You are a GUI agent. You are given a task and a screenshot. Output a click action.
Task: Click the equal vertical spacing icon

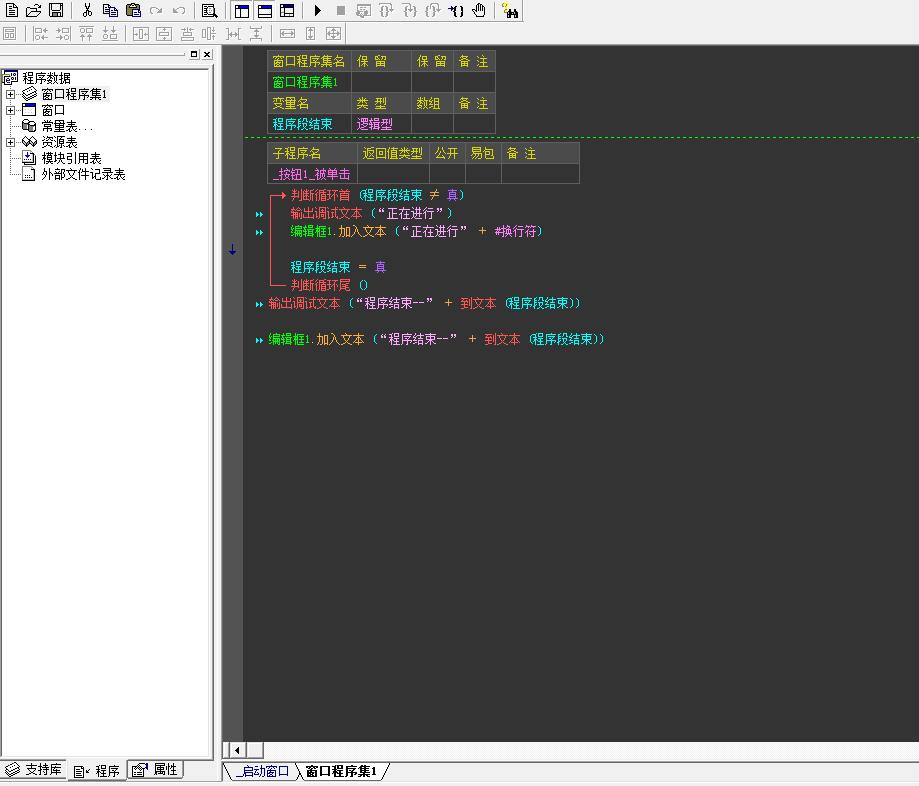click(x=256, y=33)
